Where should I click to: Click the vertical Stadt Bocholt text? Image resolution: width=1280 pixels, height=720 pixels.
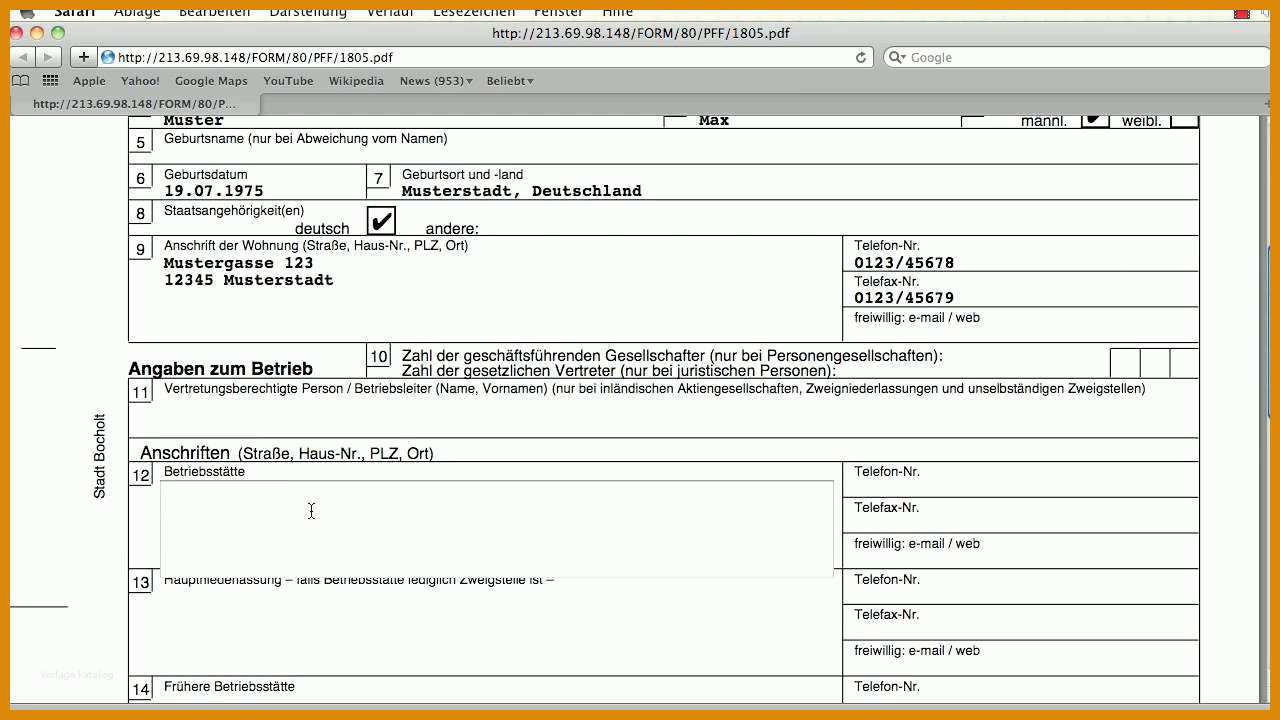click(99, 456)
